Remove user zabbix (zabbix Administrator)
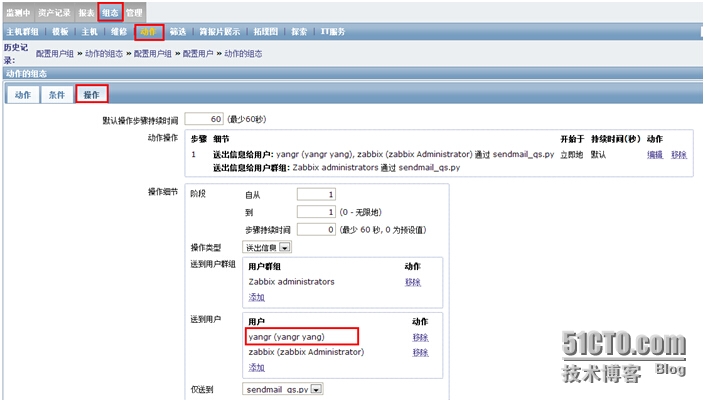Viewport: 705px width, 402px height. click(x=420, y=352)
